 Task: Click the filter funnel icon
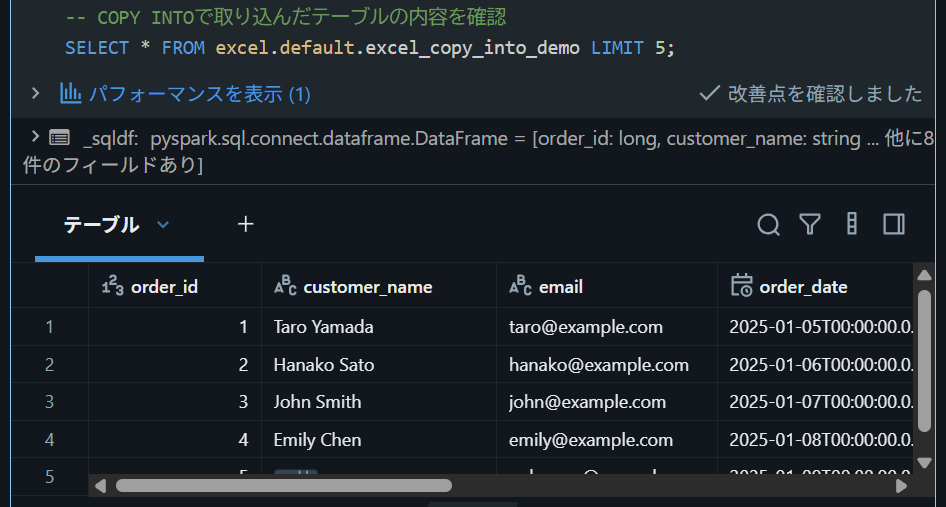click(810, 225)
